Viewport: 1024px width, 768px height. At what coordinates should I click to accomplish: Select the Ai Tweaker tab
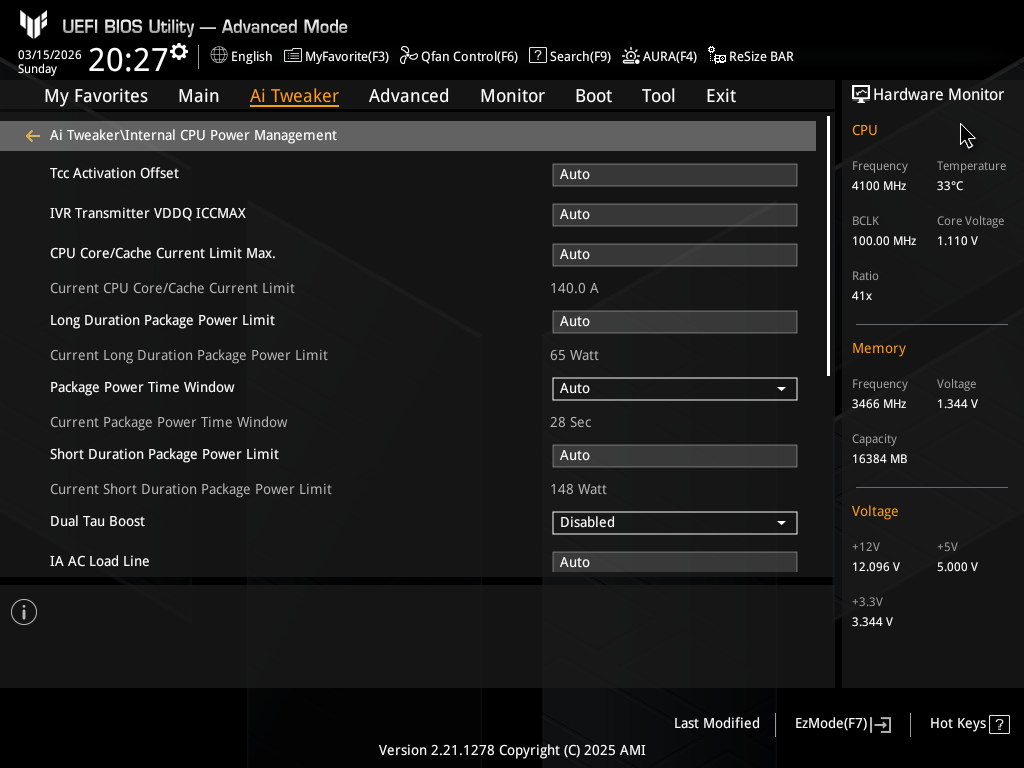(294, 96)
